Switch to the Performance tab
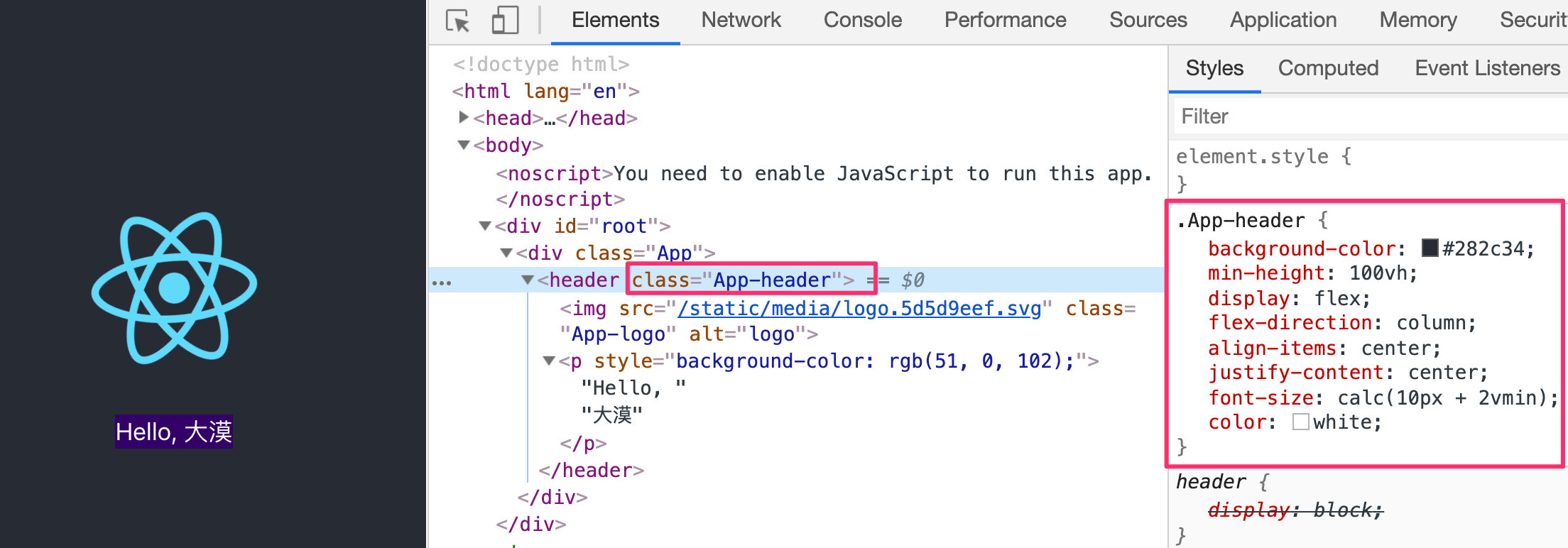1568x548 pixels. 1005,20
